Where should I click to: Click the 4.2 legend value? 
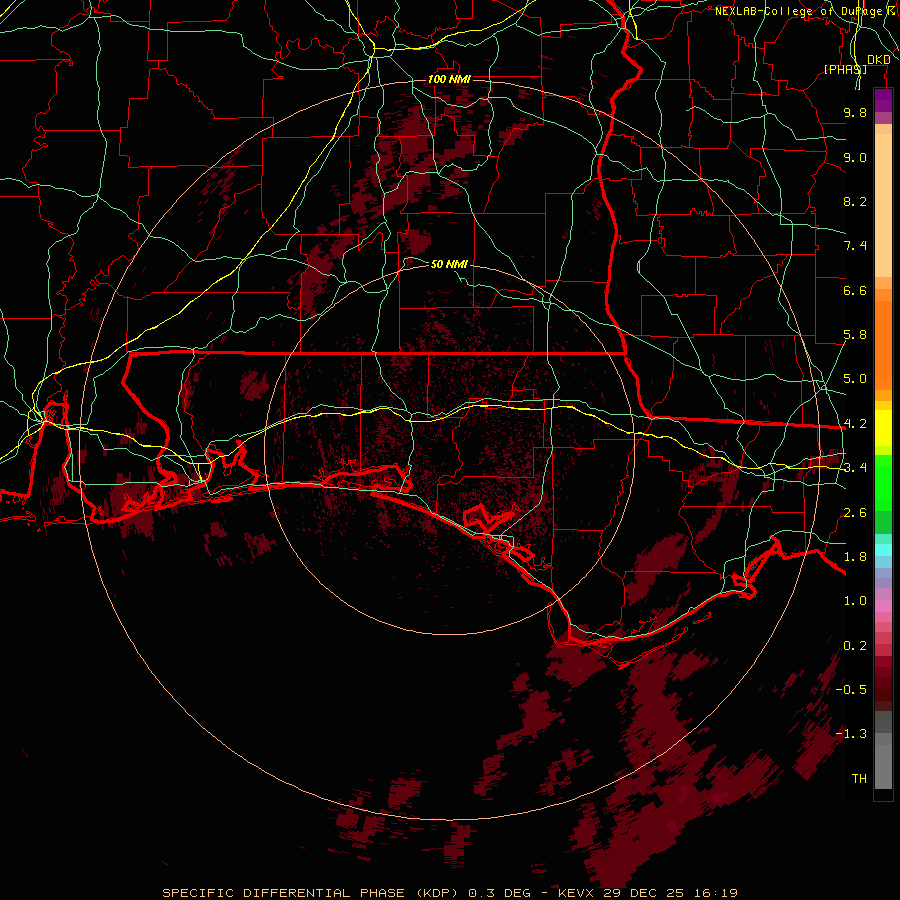(855, 424)
